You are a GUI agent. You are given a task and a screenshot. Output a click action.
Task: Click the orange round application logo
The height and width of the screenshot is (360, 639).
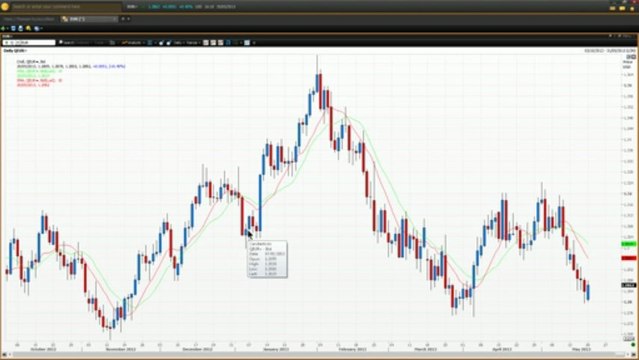tap(5, 7)
